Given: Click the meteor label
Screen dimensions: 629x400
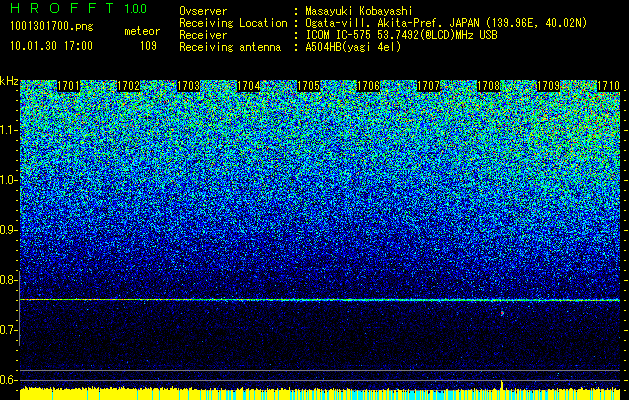Looking at the screenshot, I should 142,31.
